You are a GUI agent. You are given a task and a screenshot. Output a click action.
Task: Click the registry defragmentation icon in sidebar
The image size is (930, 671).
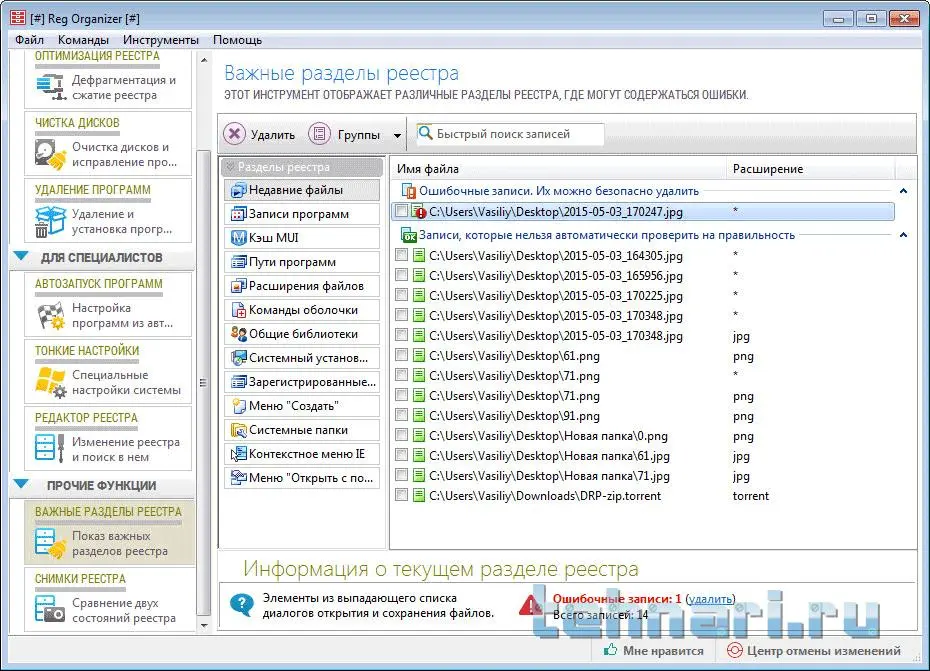[x=50, y=87]
